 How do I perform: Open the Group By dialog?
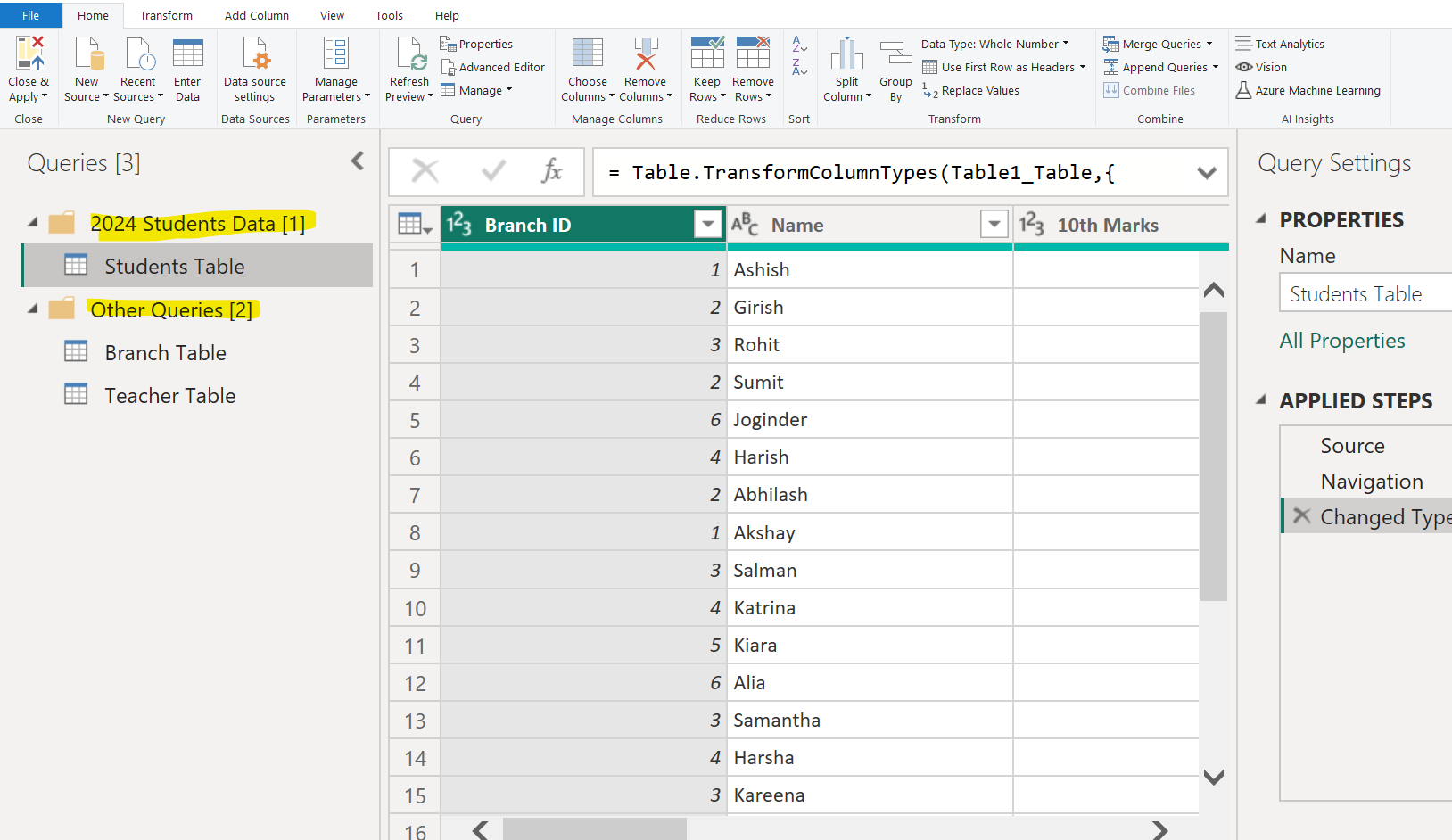pyautogui.click(x=895, y=67)
